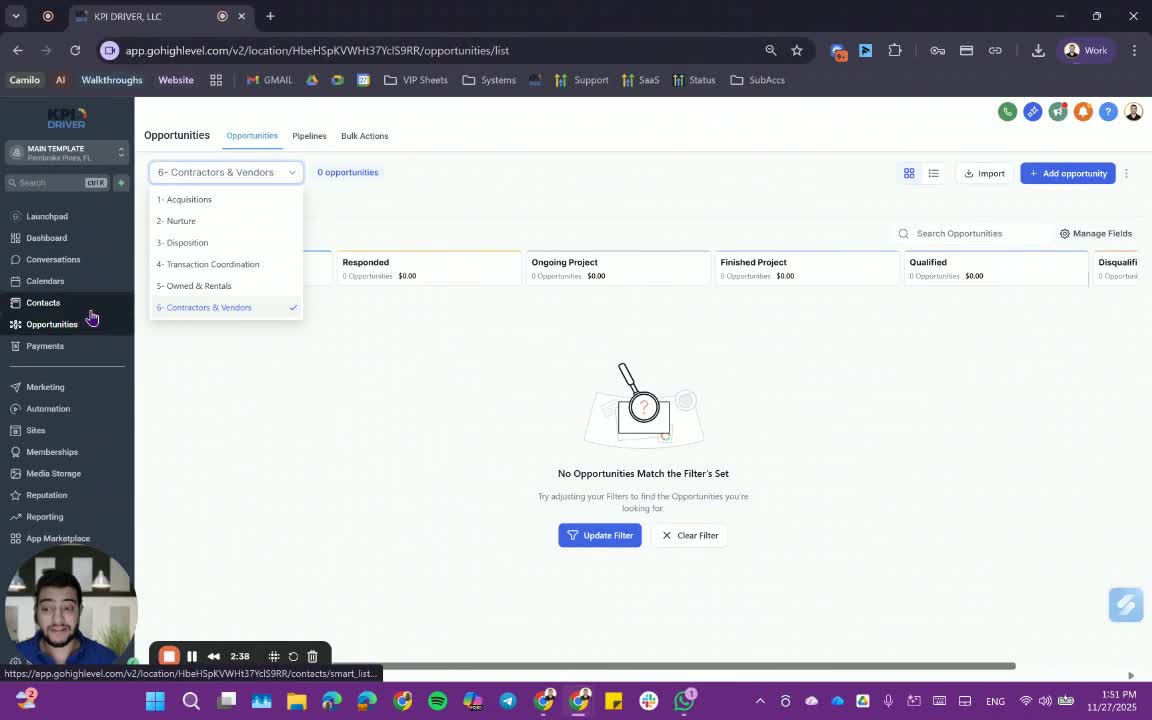Screen dimensions: 1152x720
Task: Click Add opportunity button
Action: pyautogui.click(x=1068, y=173)
